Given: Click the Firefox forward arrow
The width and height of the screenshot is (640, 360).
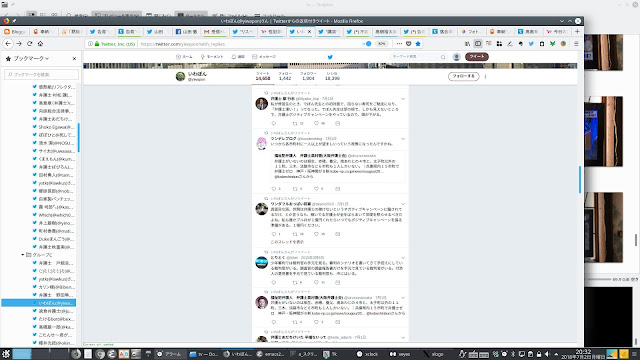Looking at the screenshot, I should click(19, 44).
